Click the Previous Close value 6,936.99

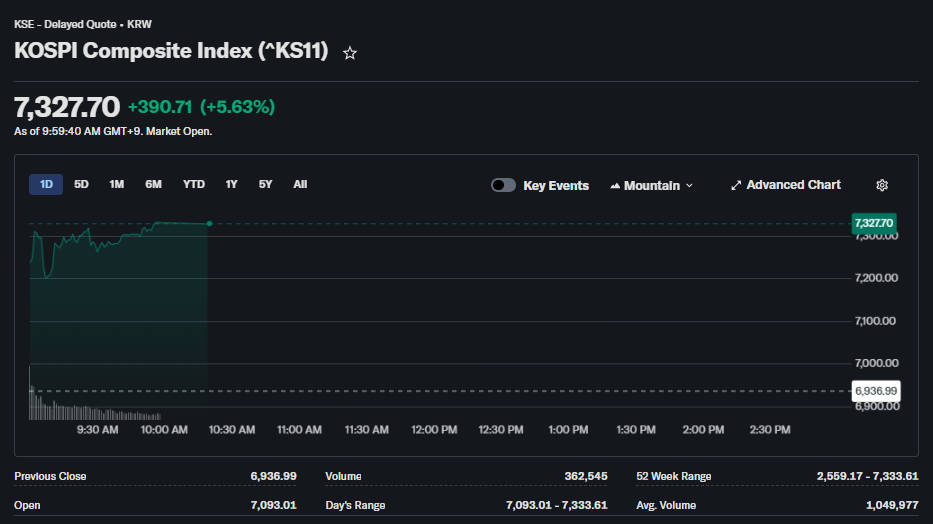(x=273, y=476)
